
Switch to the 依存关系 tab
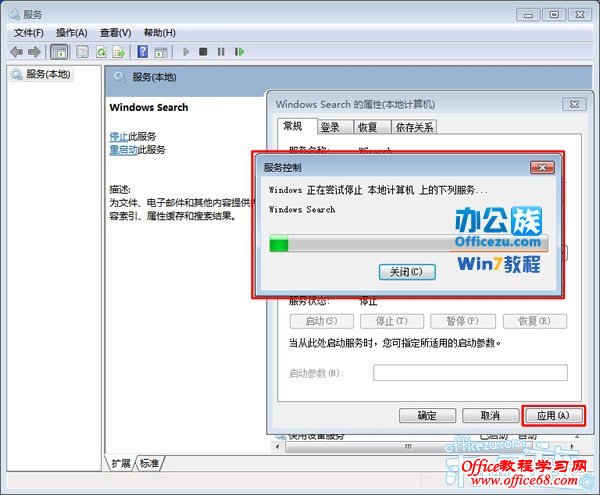pos(414,127)
